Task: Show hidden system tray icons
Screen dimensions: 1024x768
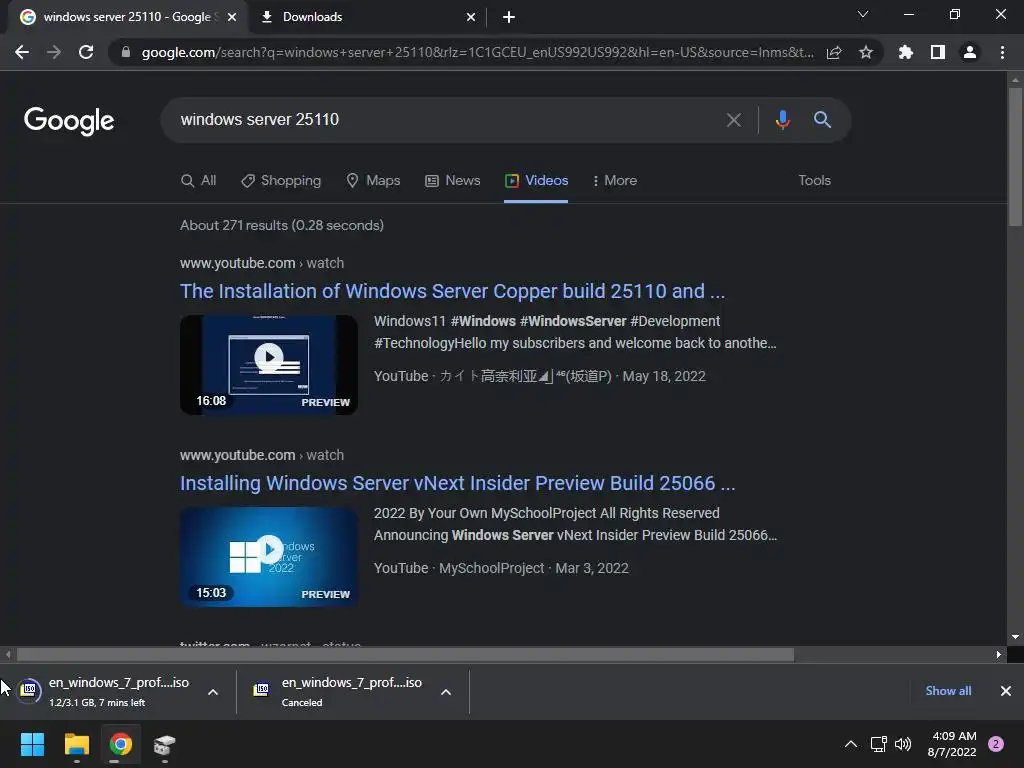Action: (x=851, y=744)
